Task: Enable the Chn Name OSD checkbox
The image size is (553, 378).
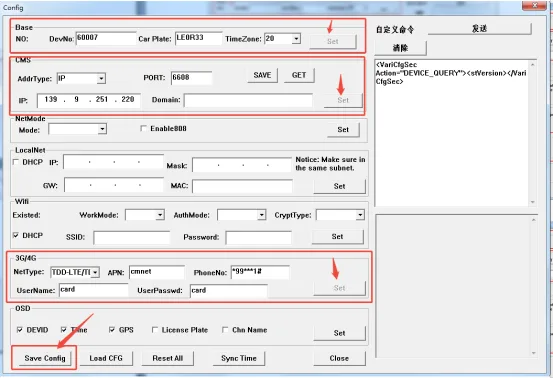Action: (x=225, y=330)
